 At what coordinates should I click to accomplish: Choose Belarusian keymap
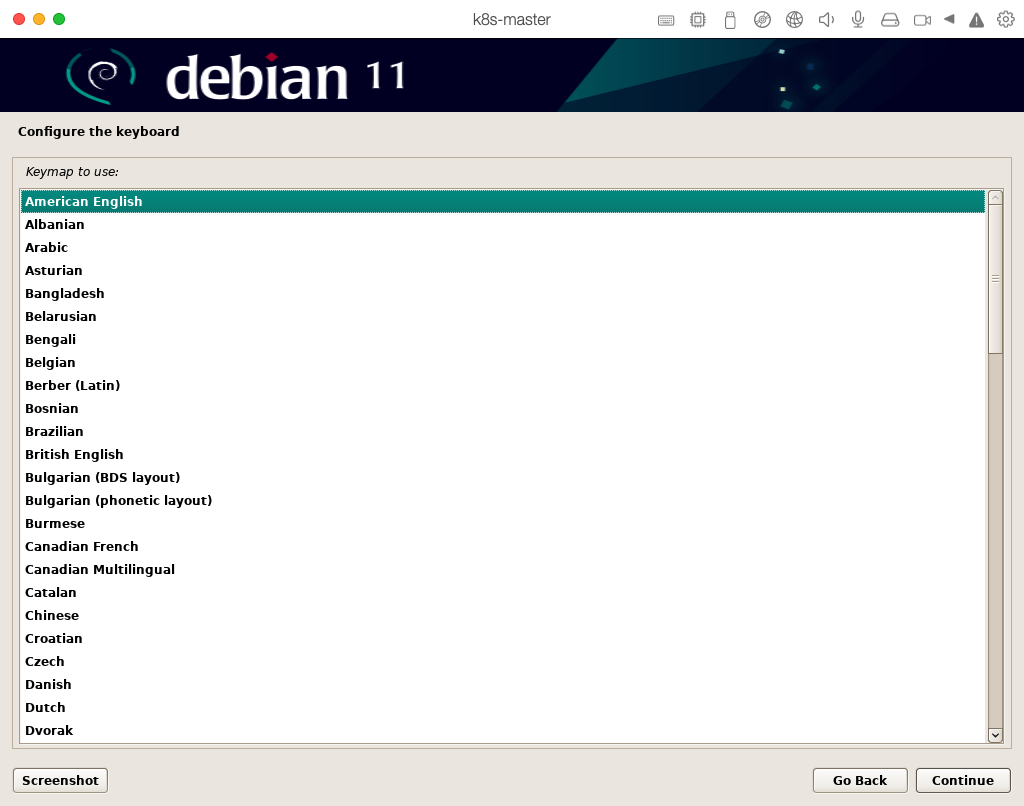point(502,317)
